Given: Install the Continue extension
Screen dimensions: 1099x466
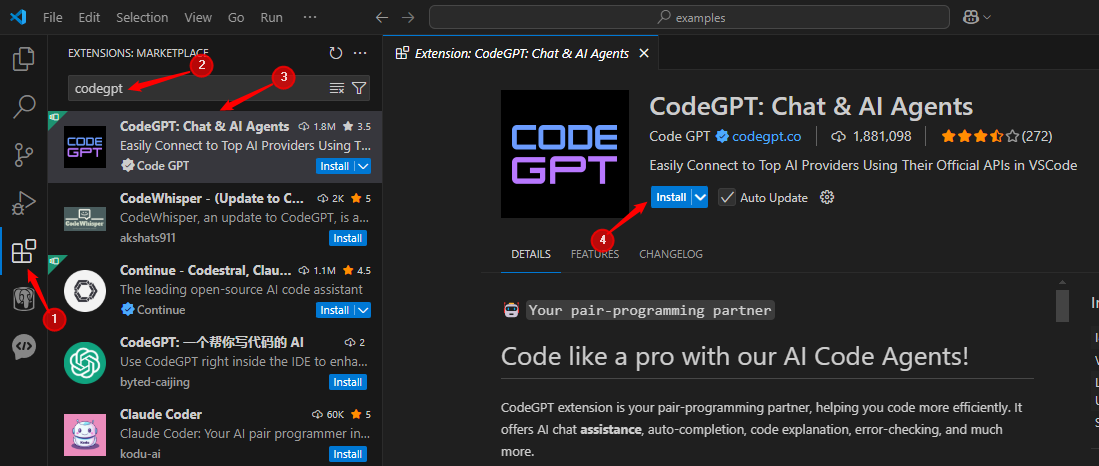Looking at the screenshot, I should 335,310.
